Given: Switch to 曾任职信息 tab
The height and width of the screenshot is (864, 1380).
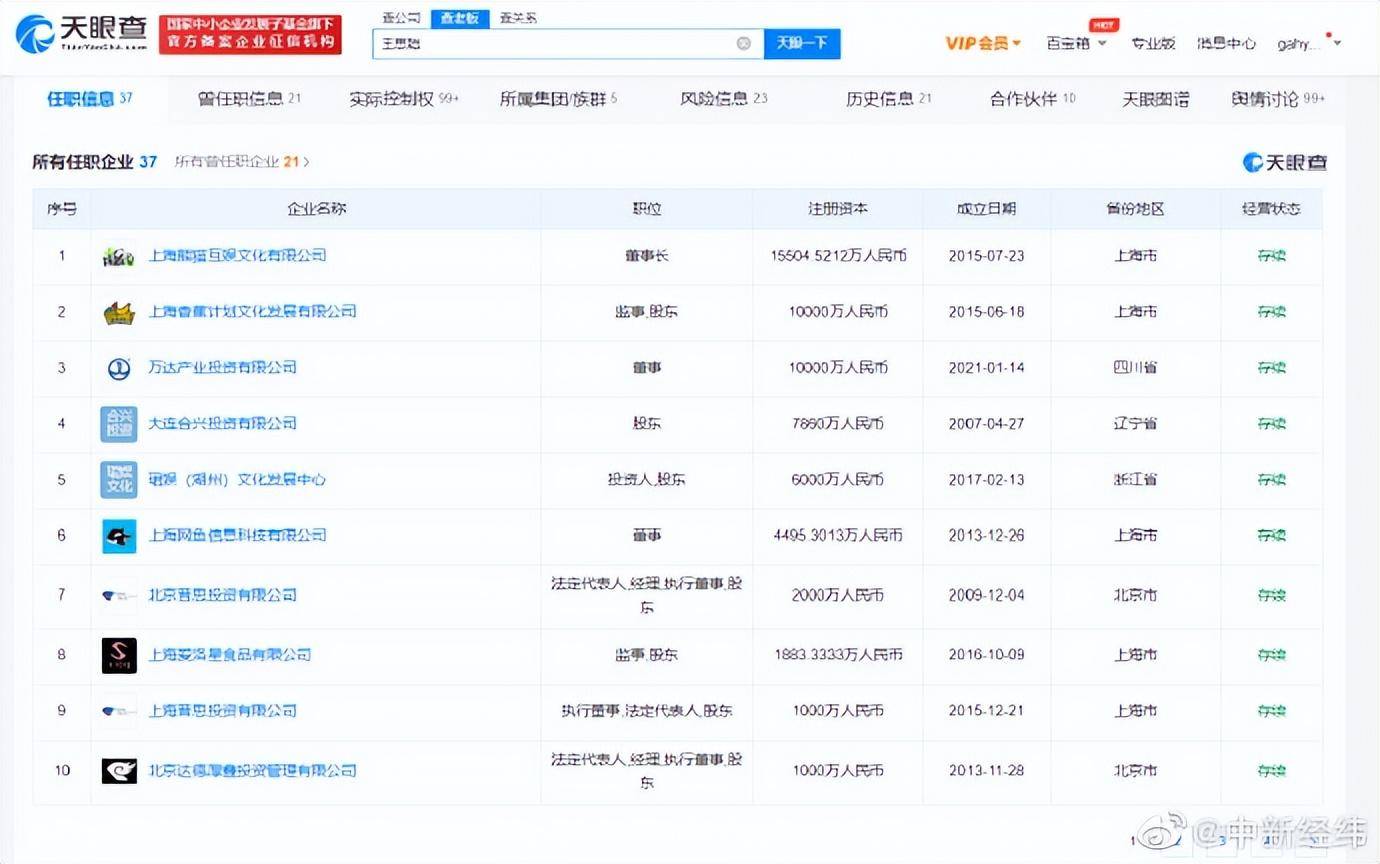Looking at the screenshot, I should (249, 99).
